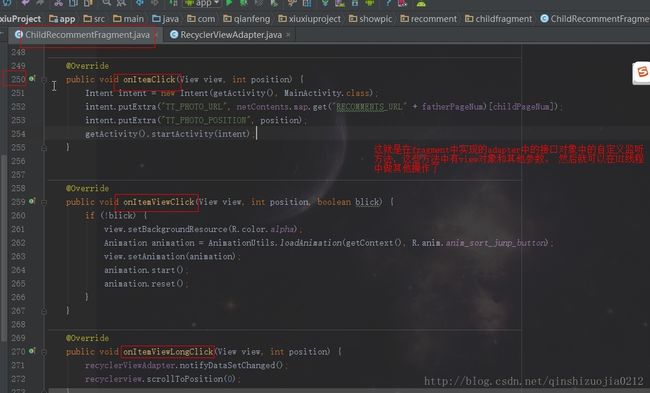Click the @Override annotation on line 249

pyautogui.click(x=87, y=66)
